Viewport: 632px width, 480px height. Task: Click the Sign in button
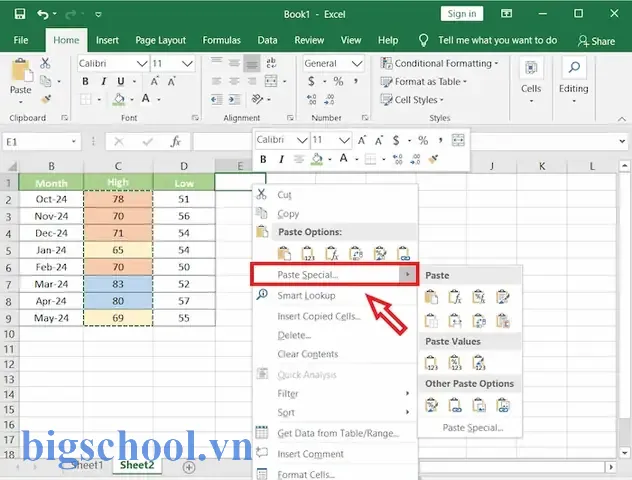(462, 14)
